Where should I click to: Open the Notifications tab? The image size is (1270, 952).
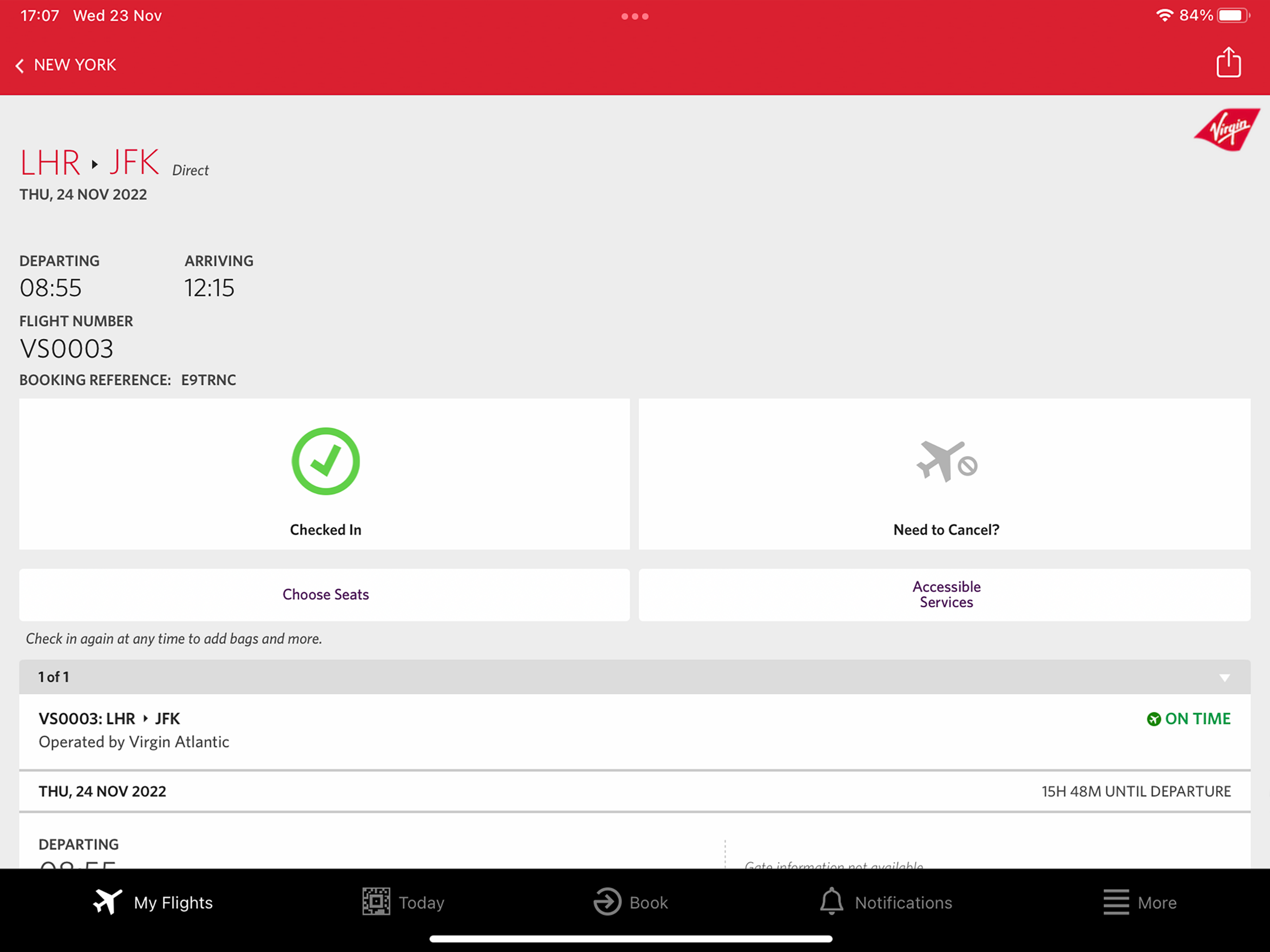coord(885,902)
